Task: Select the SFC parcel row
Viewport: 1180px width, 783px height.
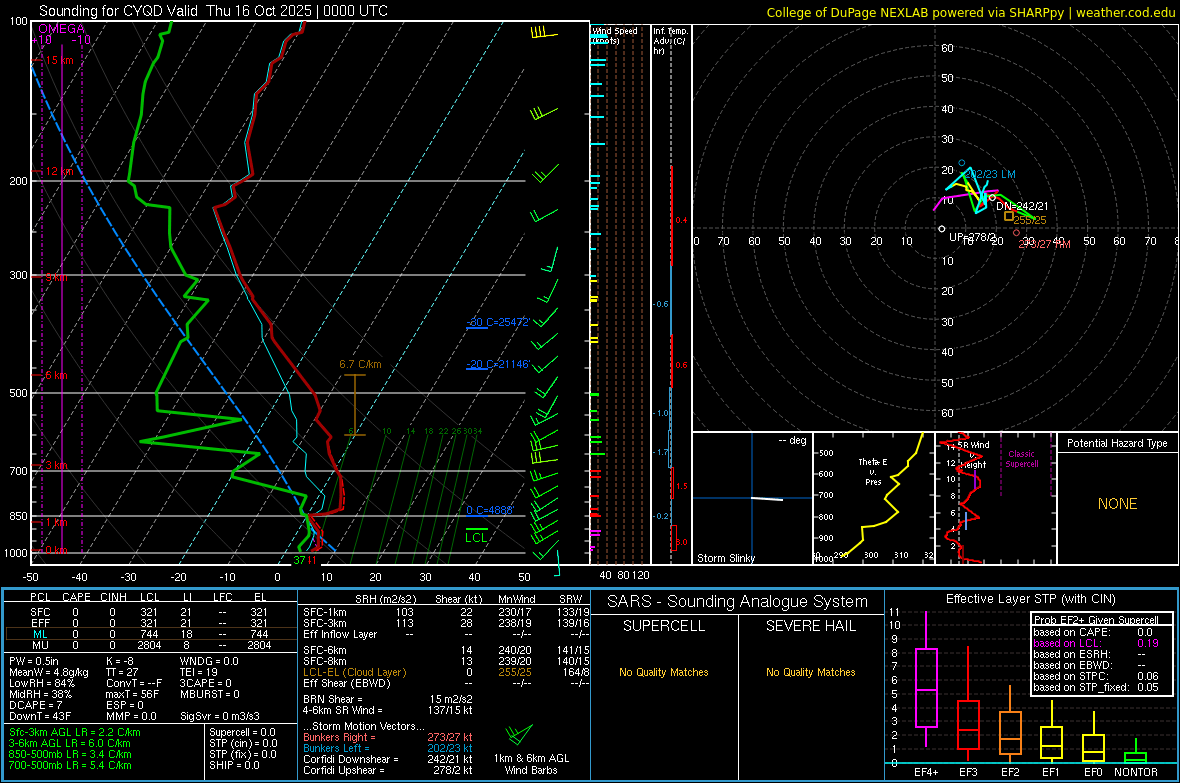Action: 149,612
